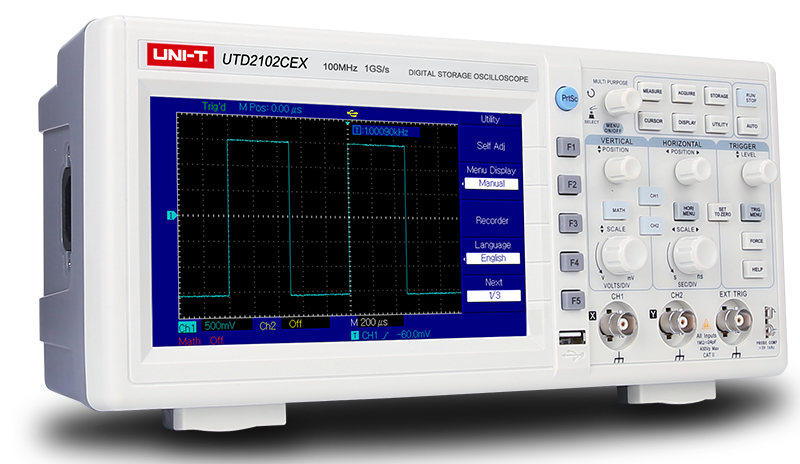Select the DISPLAY panel button

pyautogui.click(x=687, y=123)
